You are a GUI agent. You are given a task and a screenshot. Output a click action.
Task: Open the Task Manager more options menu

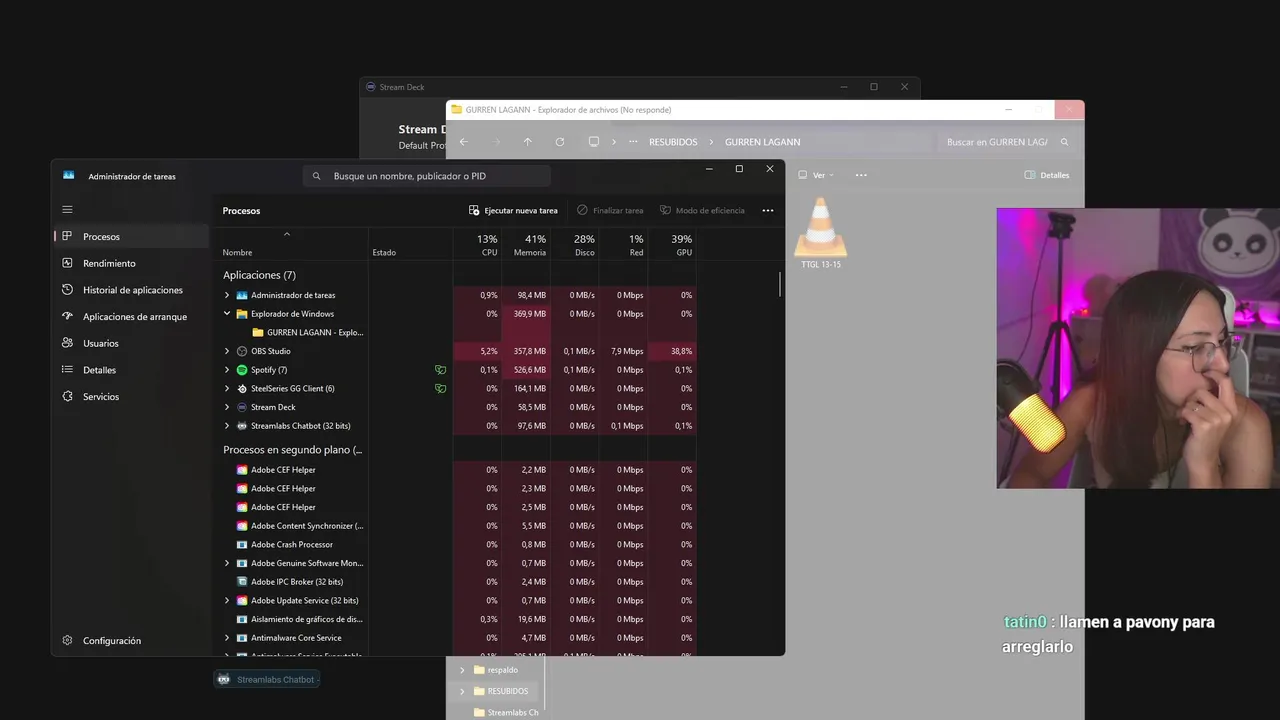pos(768,211)
